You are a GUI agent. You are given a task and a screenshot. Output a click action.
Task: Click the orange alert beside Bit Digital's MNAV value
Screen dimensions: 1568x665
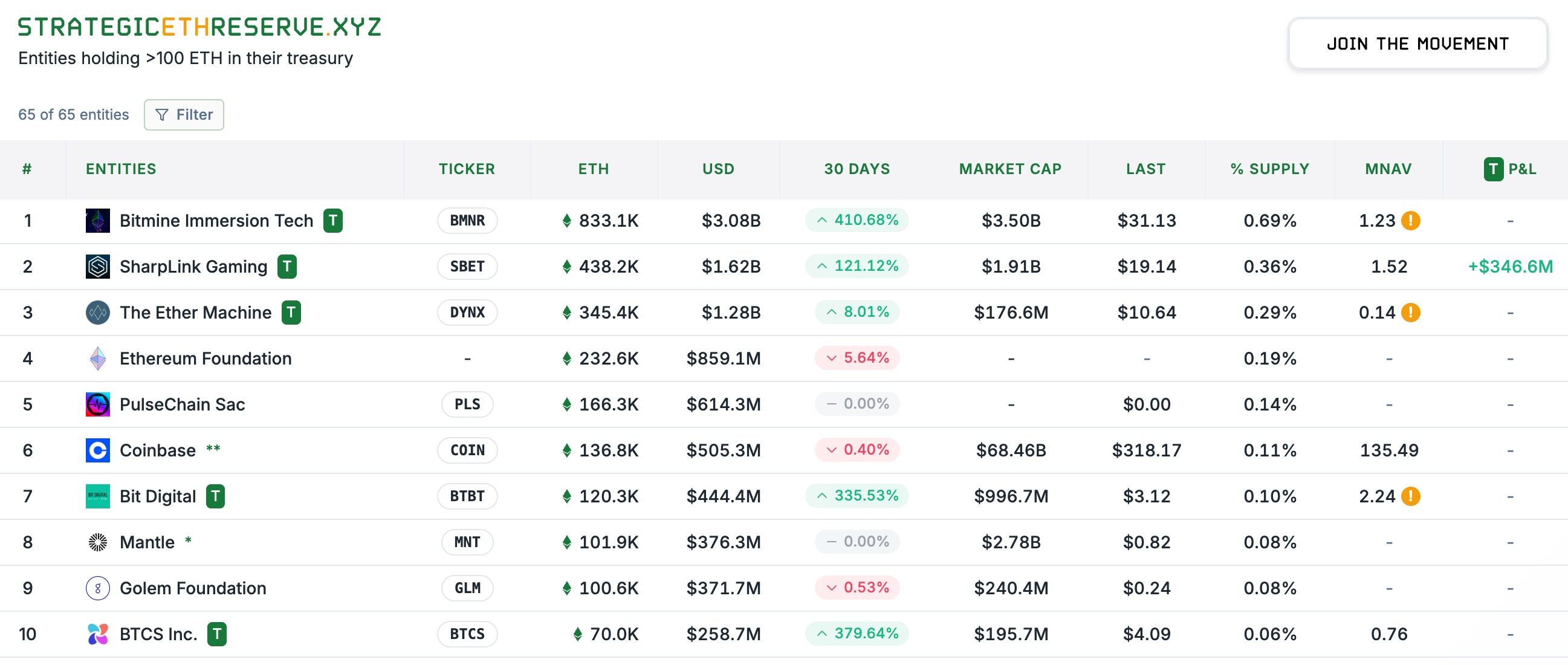click(1412, 496)
